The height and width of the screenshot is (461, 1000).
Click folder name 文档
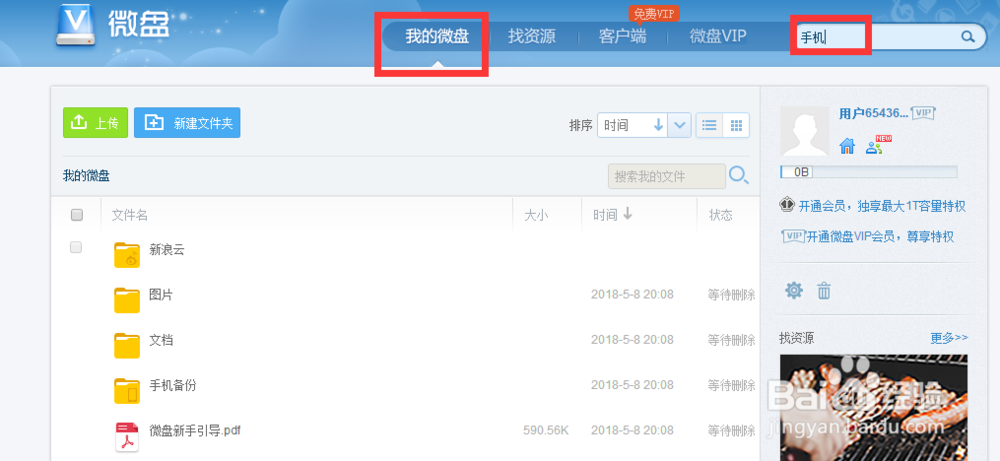click(161, 340)
